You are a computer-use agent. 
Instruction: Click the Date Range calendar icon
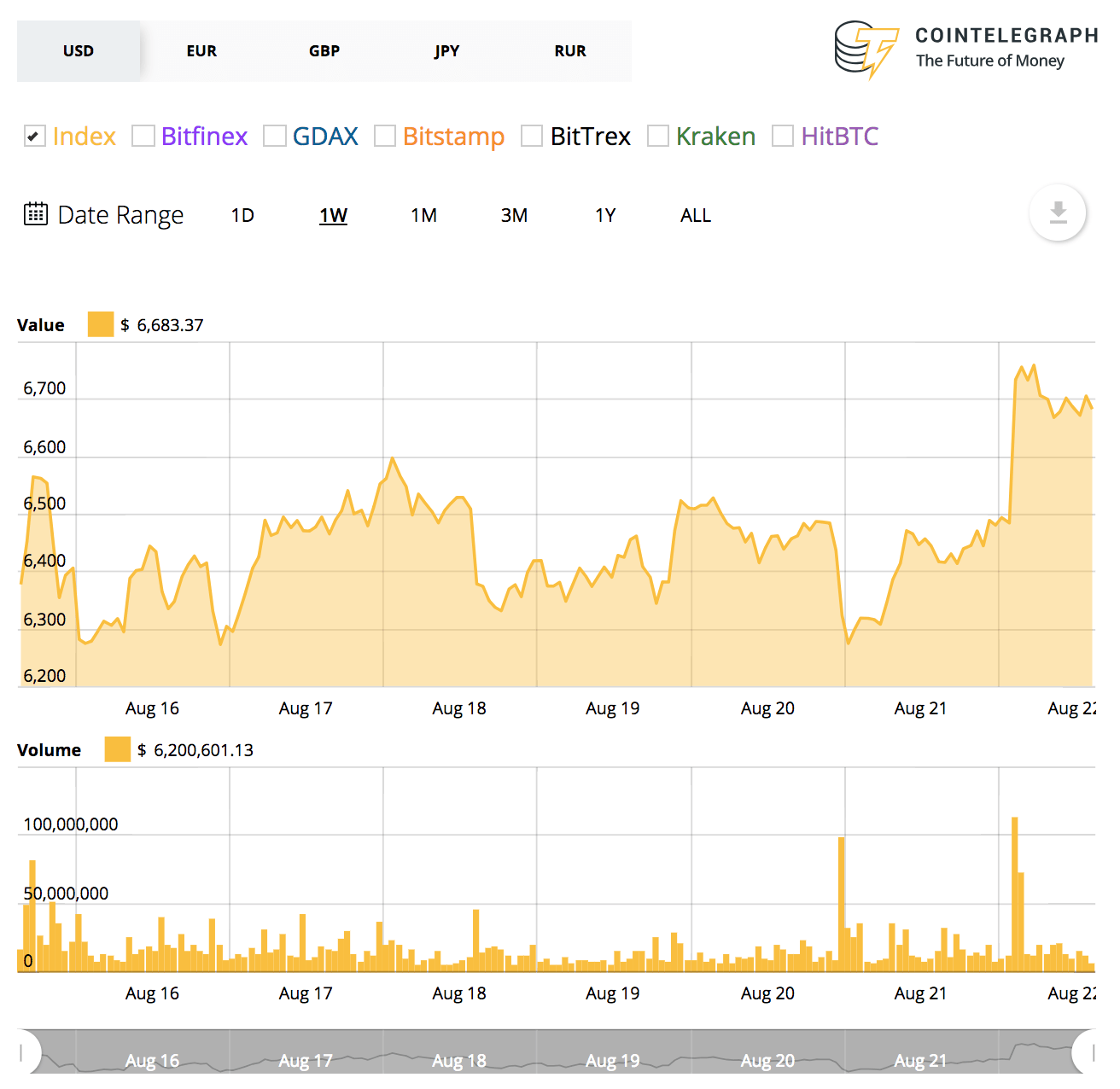pos(35,214)
